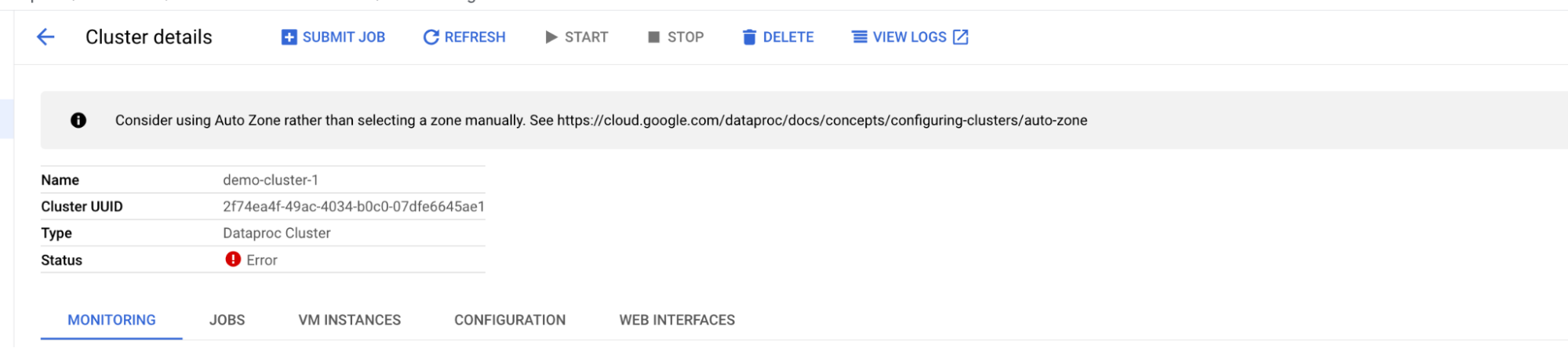Click the Start play triangle icon
This screenshot has width=1568, height=348.
[551, 37]
